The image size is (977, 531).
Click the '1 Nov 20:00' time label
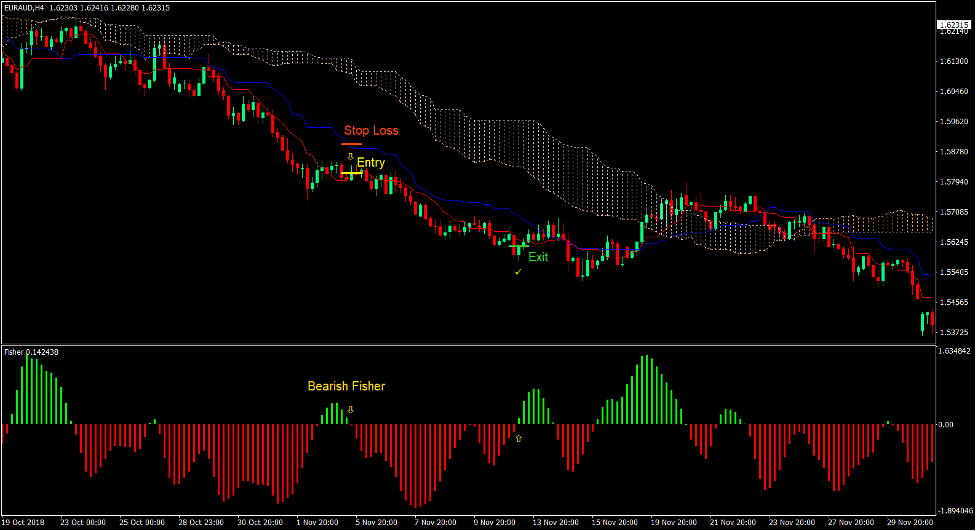pos(318,522)
